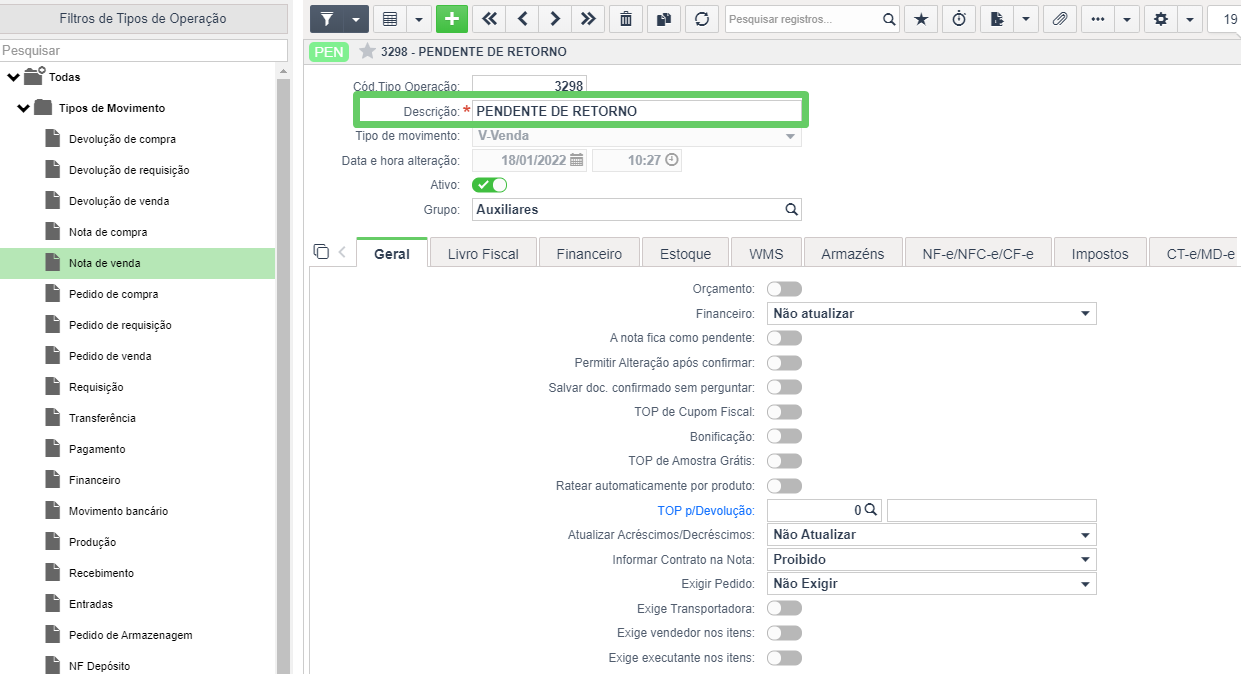Switch to the Livro Fiscal tab

click(483, 254)
